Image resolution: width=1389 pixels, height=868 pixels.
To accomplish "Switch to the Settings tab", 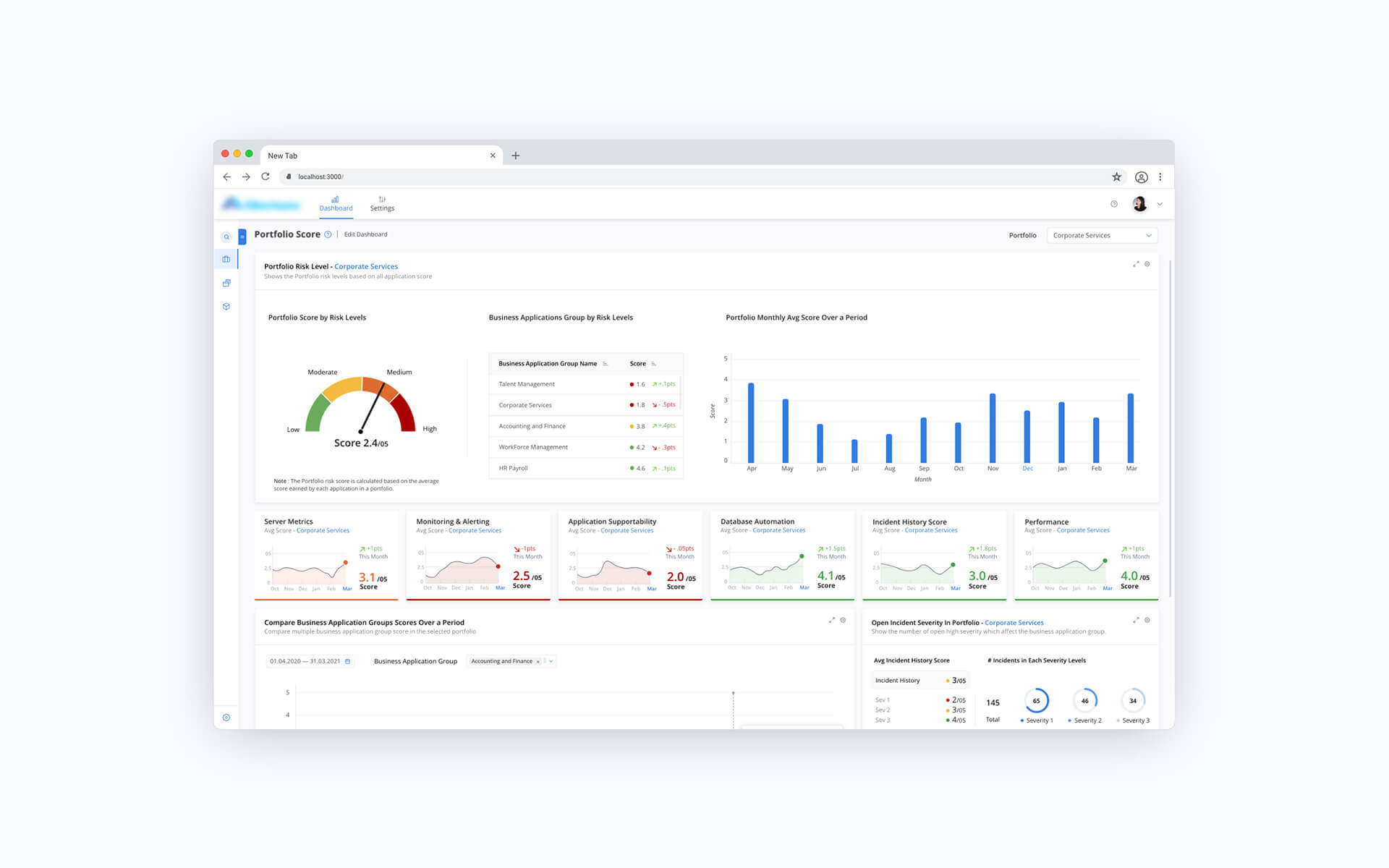I will tap(382, 203).
